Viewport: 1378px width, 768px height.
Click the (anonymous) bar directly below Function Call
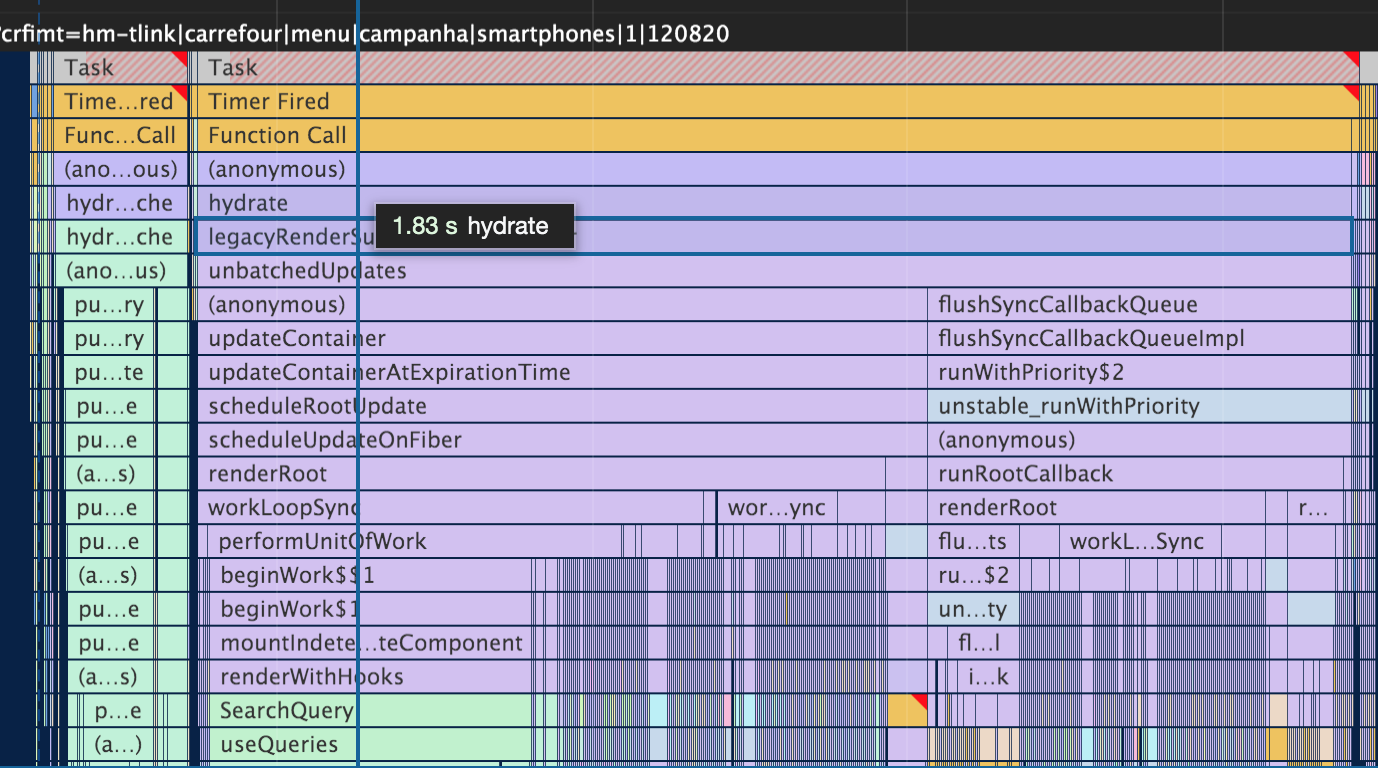point(775,170)
